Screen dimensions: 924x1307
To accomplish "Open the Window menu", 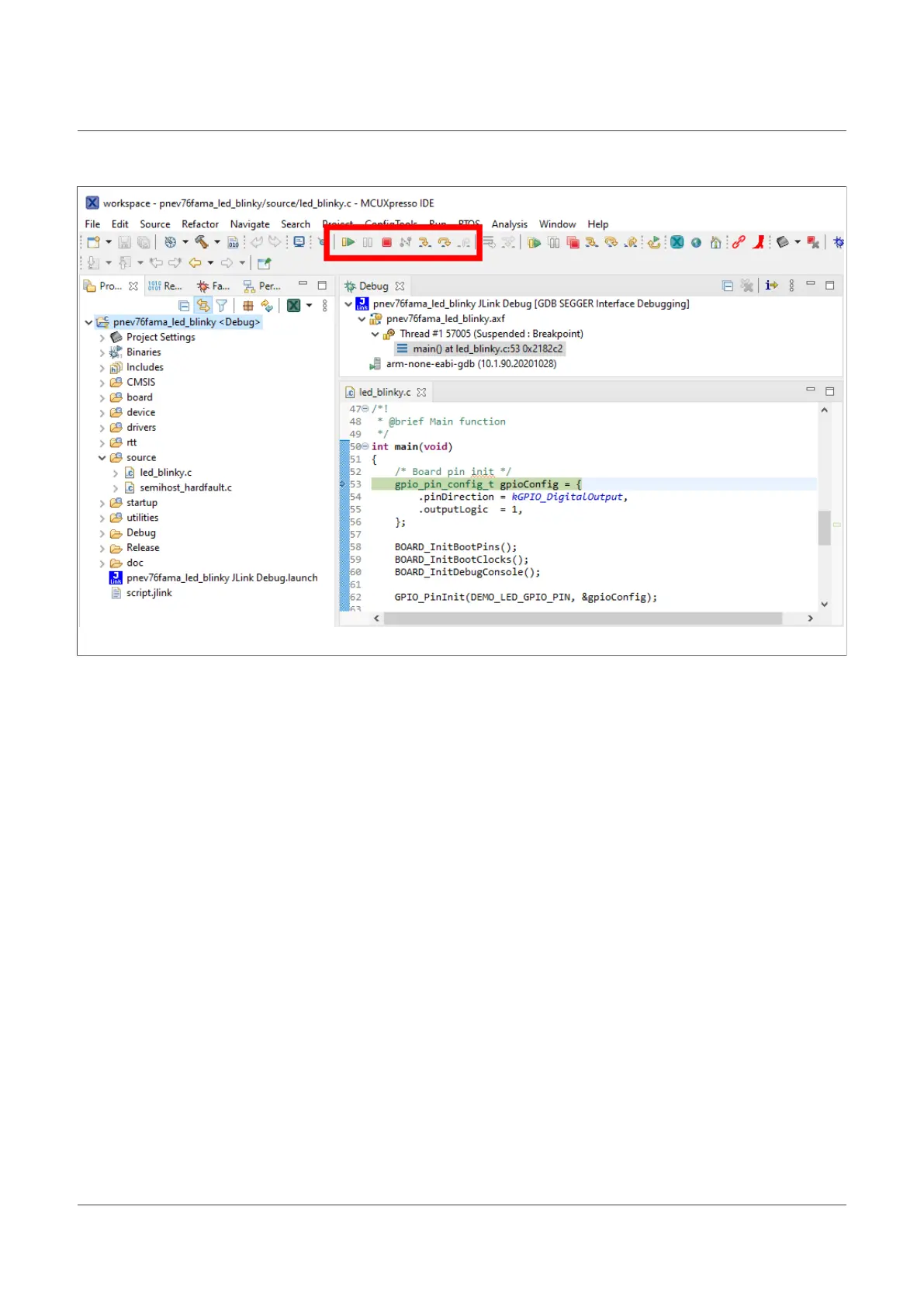I will click(558, 224).
